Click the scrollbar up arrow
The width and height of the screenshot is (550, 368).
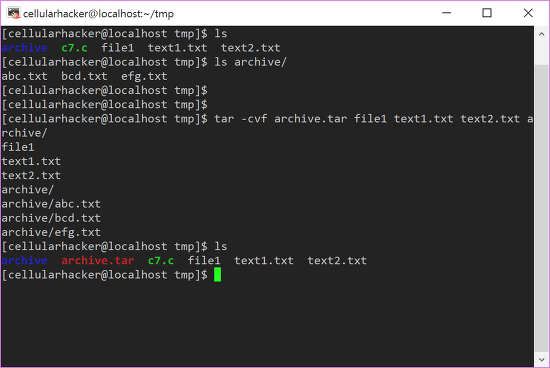point(542,34)
